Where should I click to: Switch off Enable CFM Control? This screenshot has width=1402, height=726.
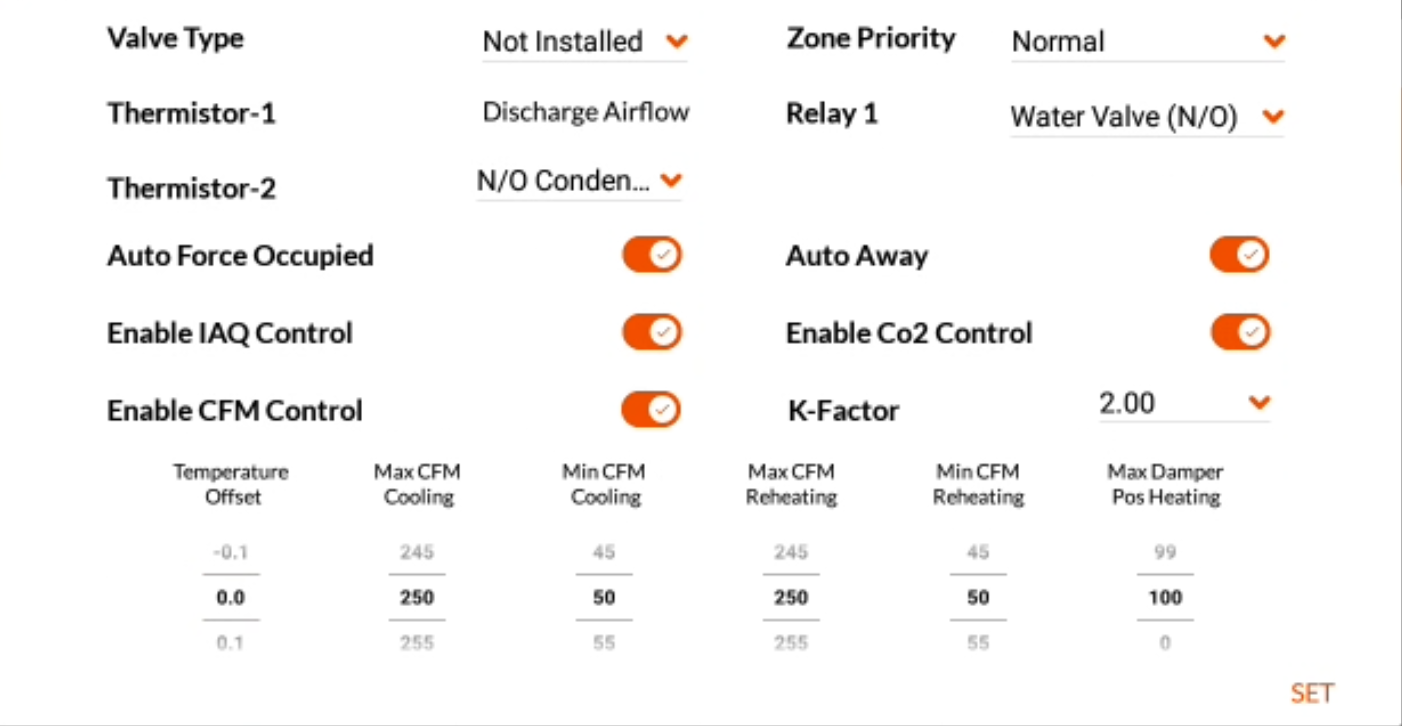652,409
